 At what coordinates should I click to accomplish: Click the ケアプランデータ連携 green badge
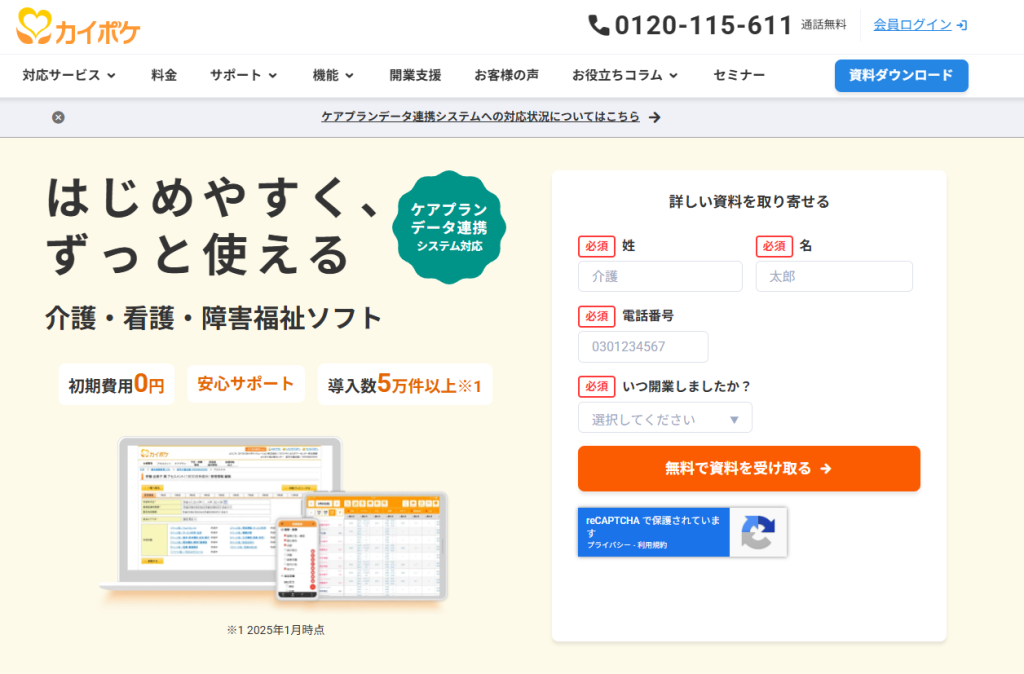click(449, 227)
